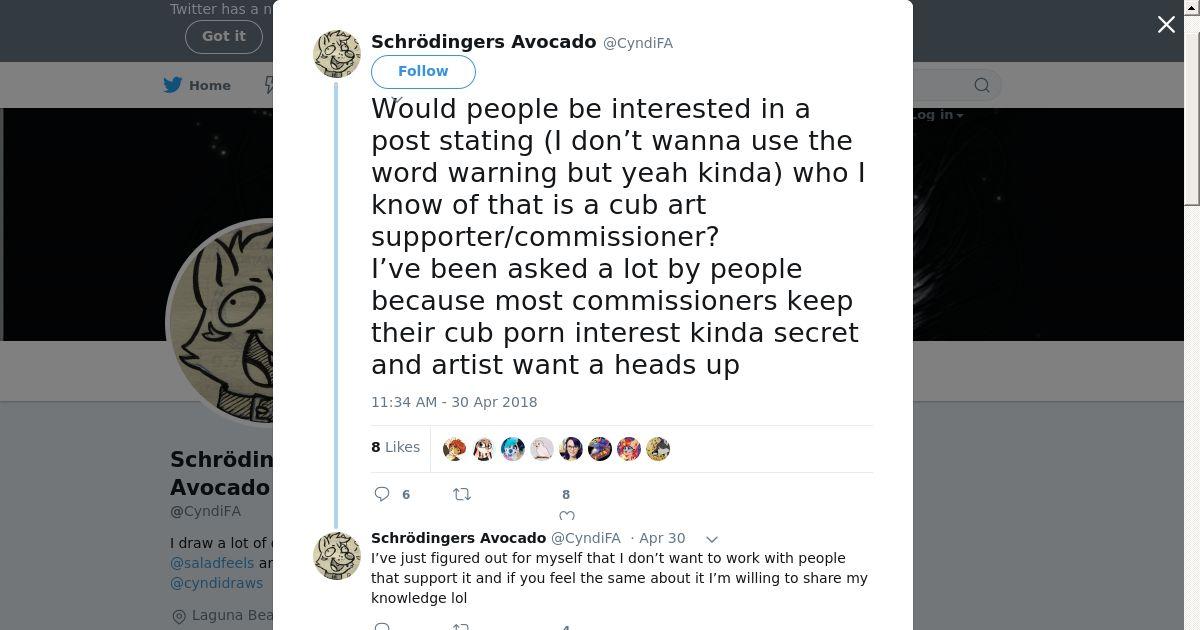Screen dimensions: 1200x630
Task: Open the 8 Likes list
Action: click(396, 447)
